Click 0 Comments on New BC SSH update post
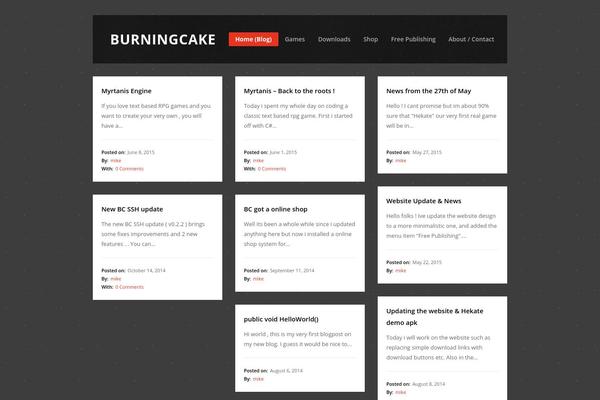Screen dimensions: 600x400 [x=129, y=287]
